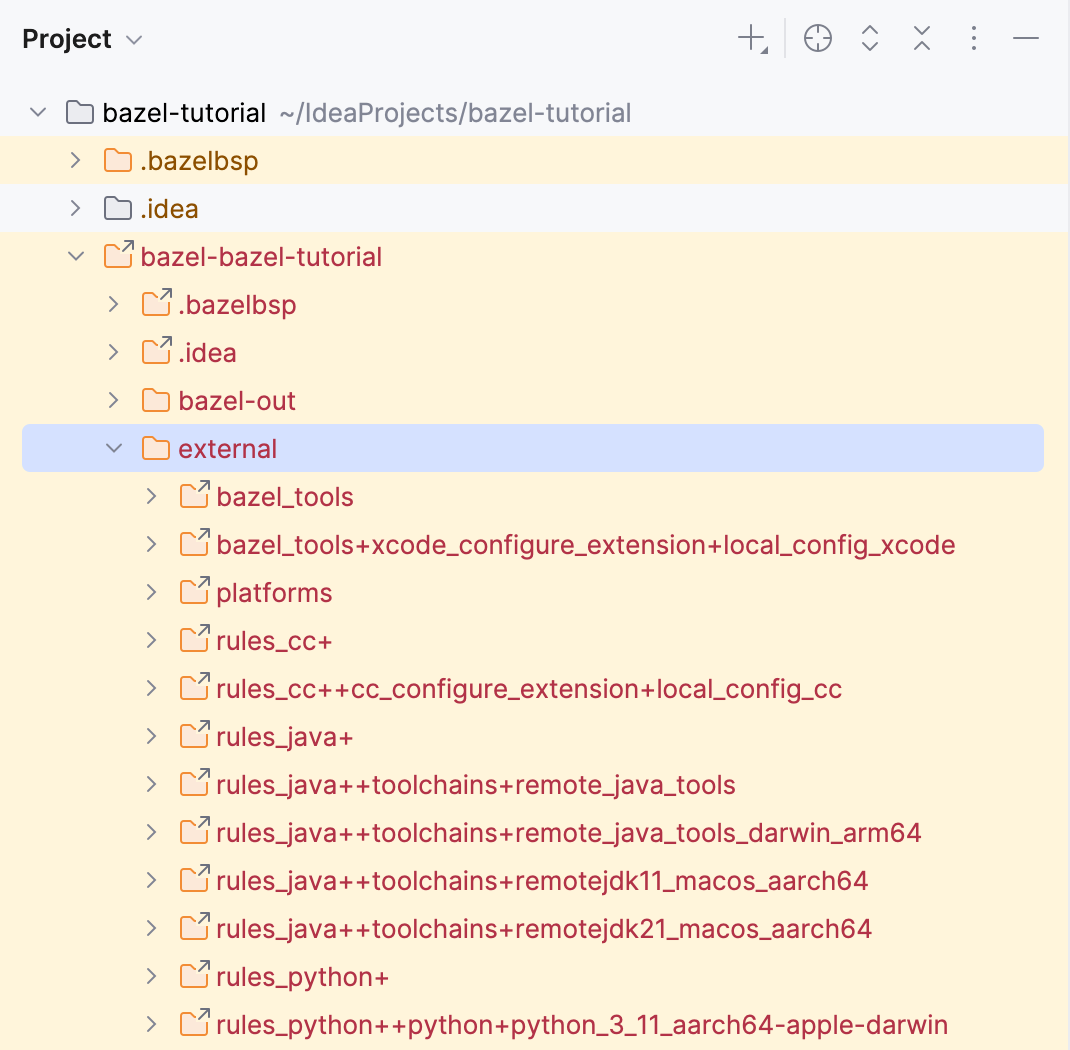Select the rules_python+ tree item
The height and width of the screenshot is (1050, 1070).
(302, 976)
